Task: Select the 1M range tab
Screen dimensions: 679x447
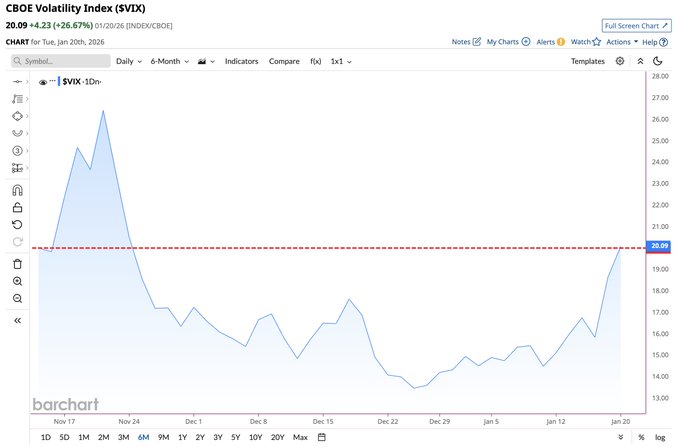Action: 84,437
